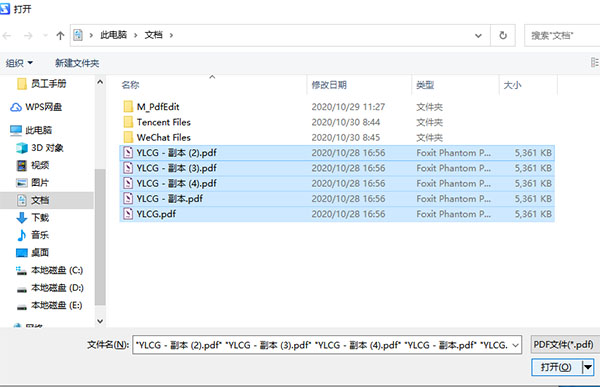Screen dimensions: 600x387
Task: Open the 组织 organize dropdown menu
Action: [19, 63]
